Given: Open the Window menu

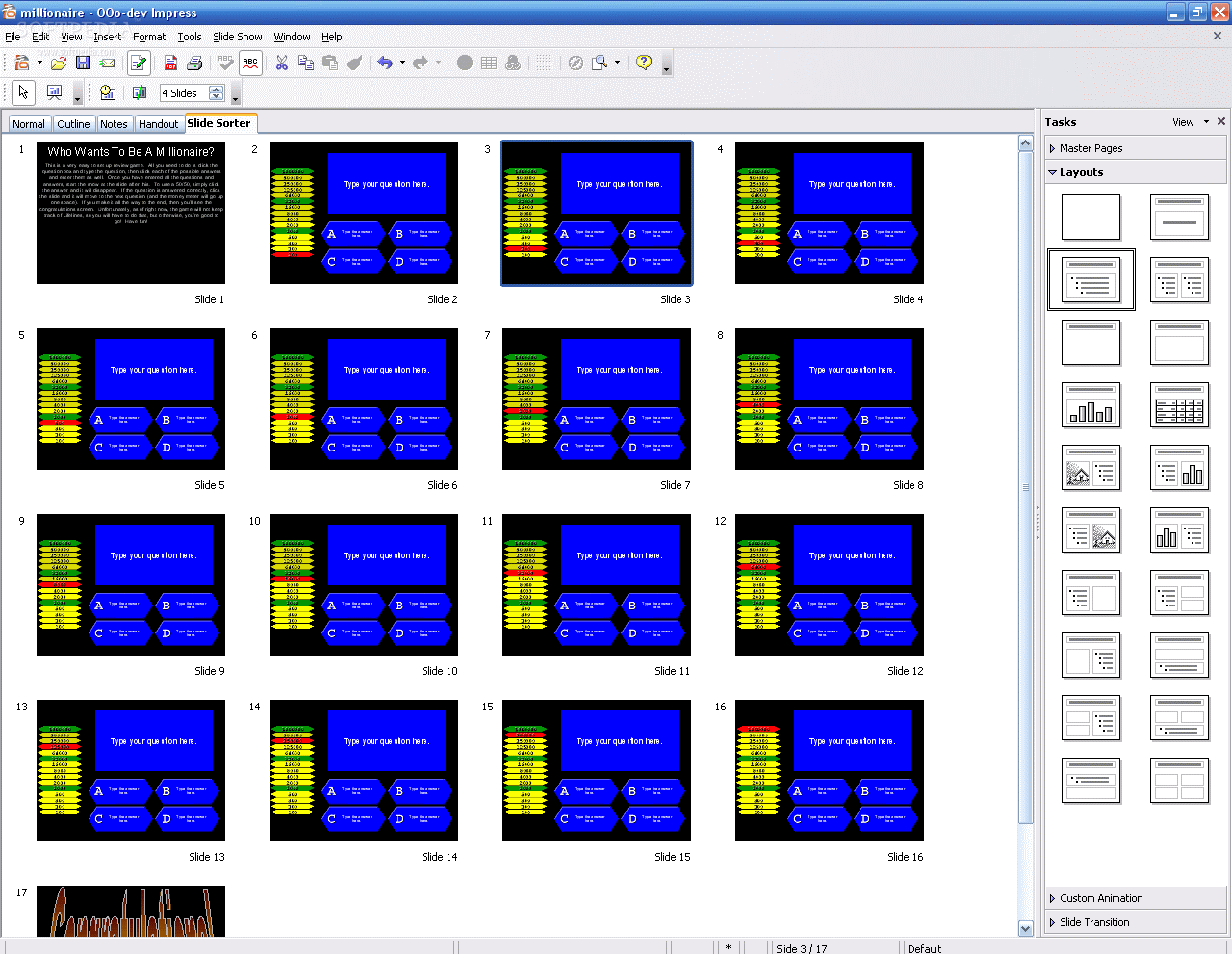Looking at the screenshot, I should [292, 37].
